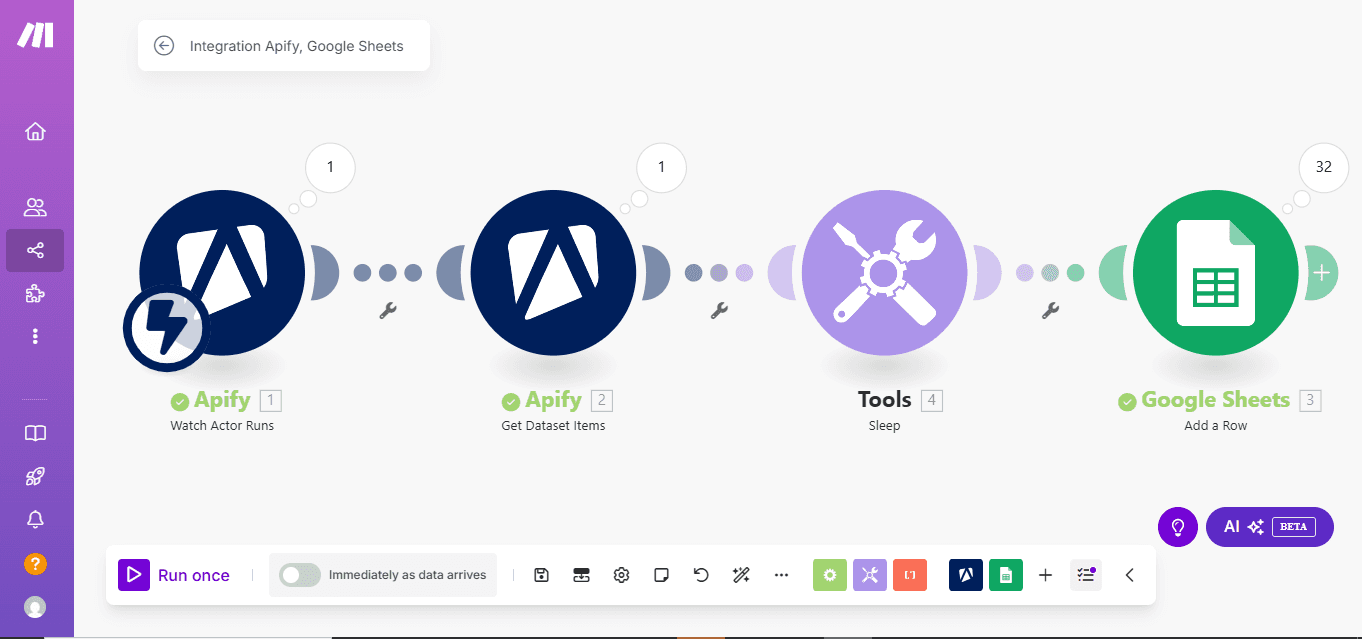
Task: Click the Tools module title
Action: click(x=885, y=400)
